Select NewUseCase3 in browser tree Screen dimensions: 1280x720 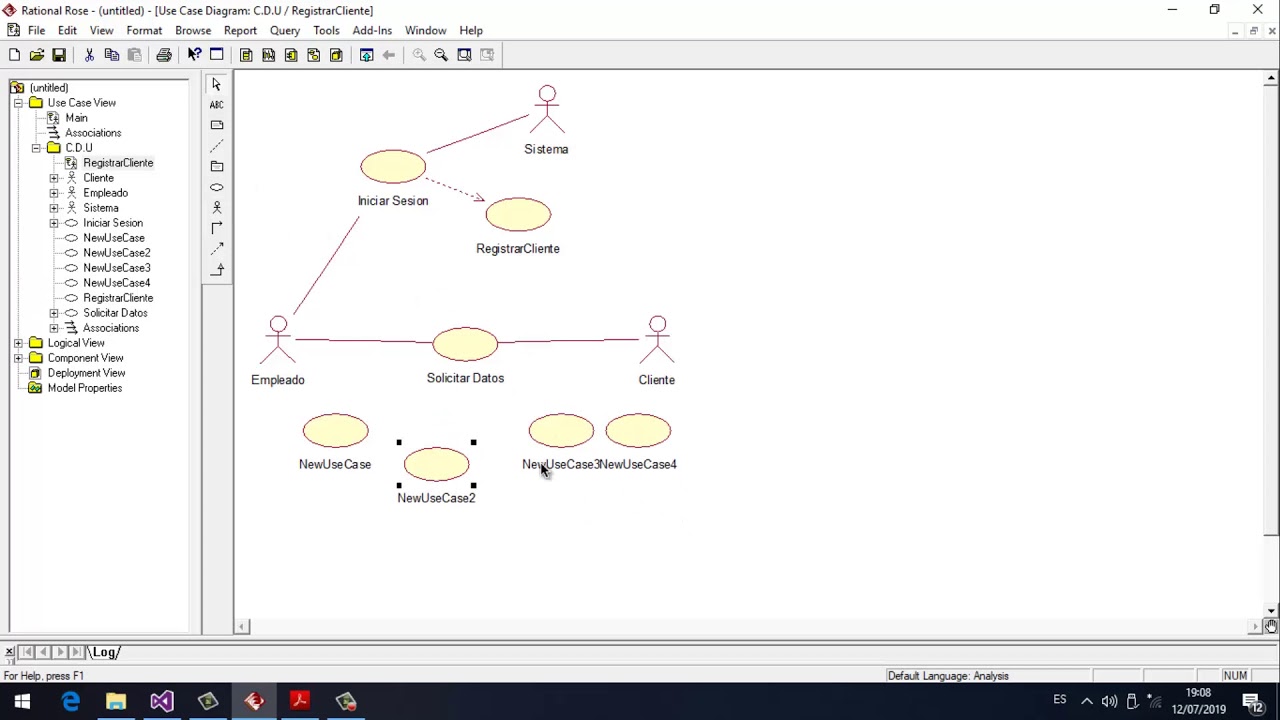(117, 268)
